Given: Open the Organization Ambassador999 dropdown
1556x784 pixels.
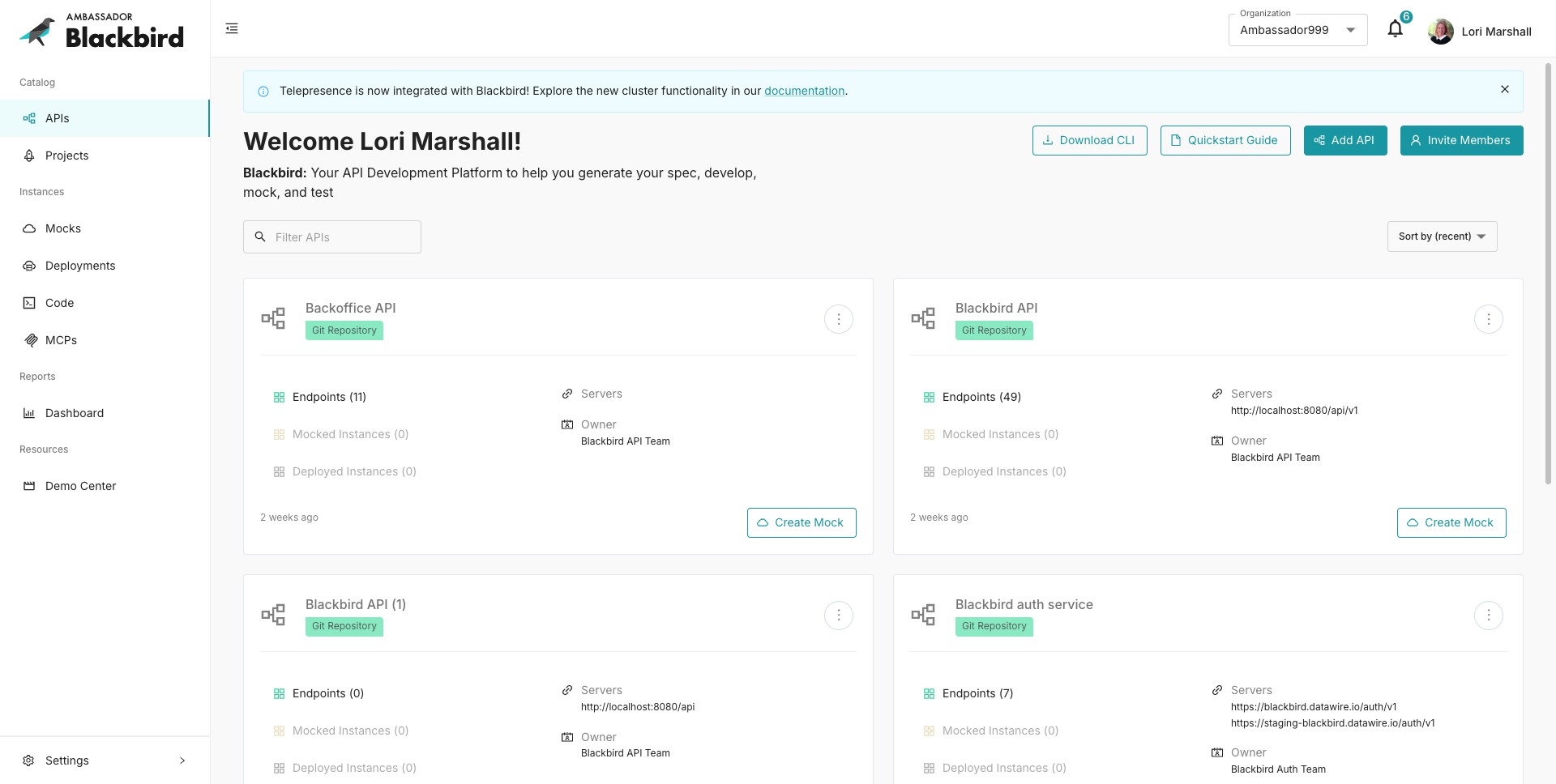Looking at the screenshot, I should (1297, 30).
